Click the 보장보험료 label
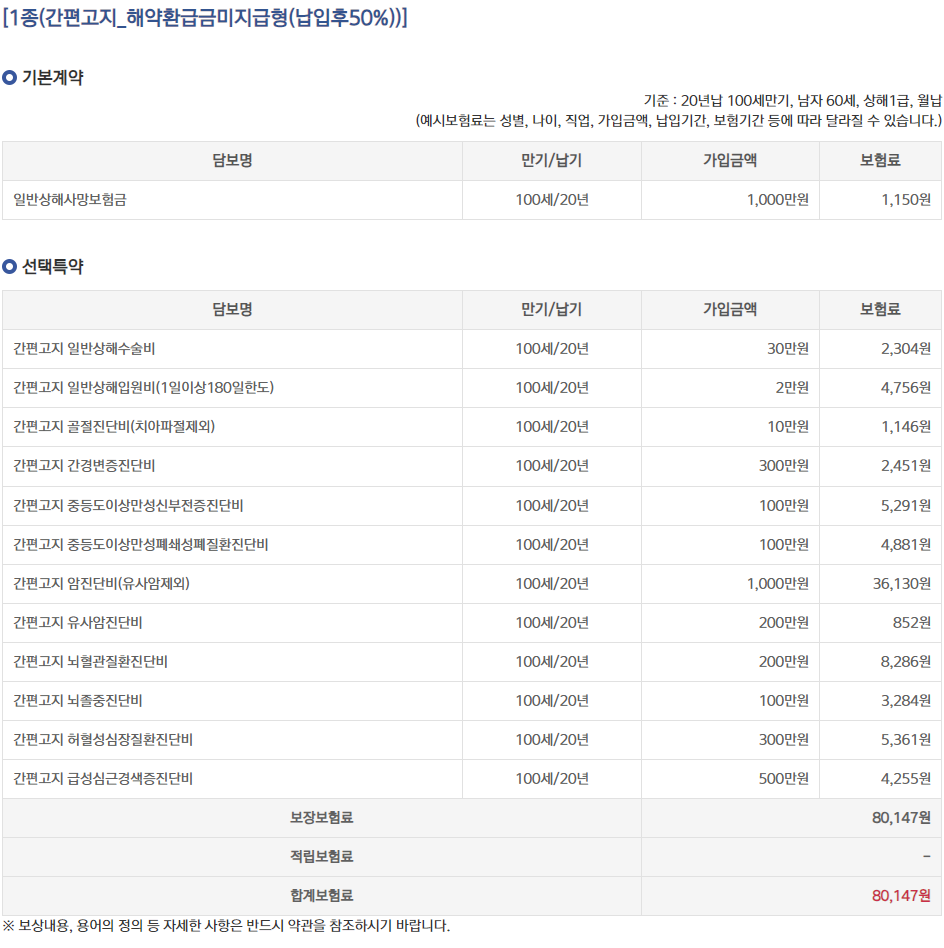Screen dimensions: 944x948 [322, 817]
